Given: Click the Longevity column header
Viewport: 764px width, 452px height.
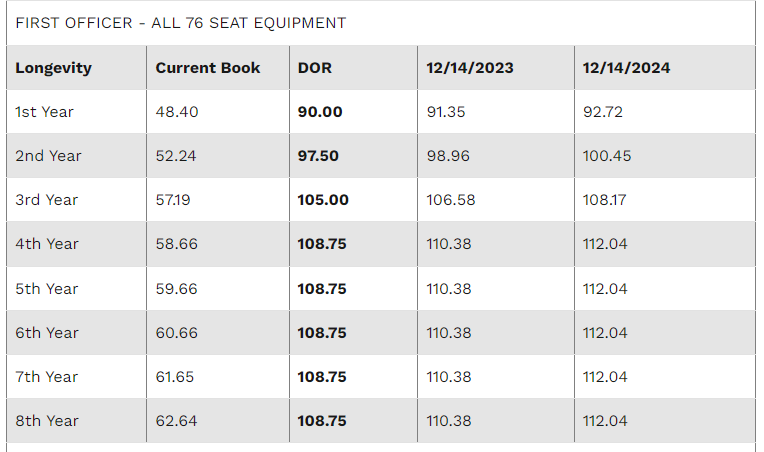Looking at the screenshot, I should pos(53,68).
